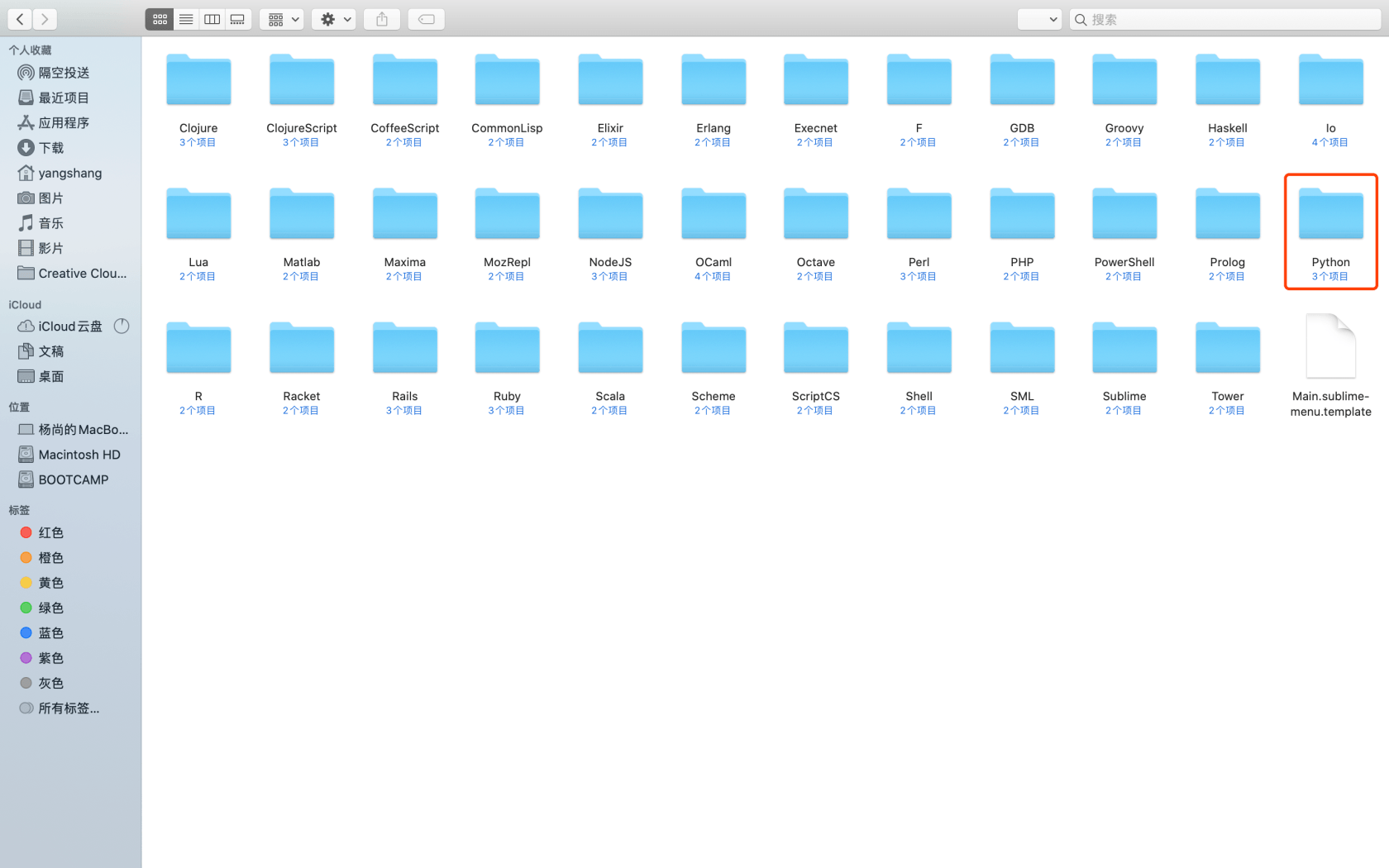
Task: Select the Matlab folder
Action: click(x=302, y=215)
